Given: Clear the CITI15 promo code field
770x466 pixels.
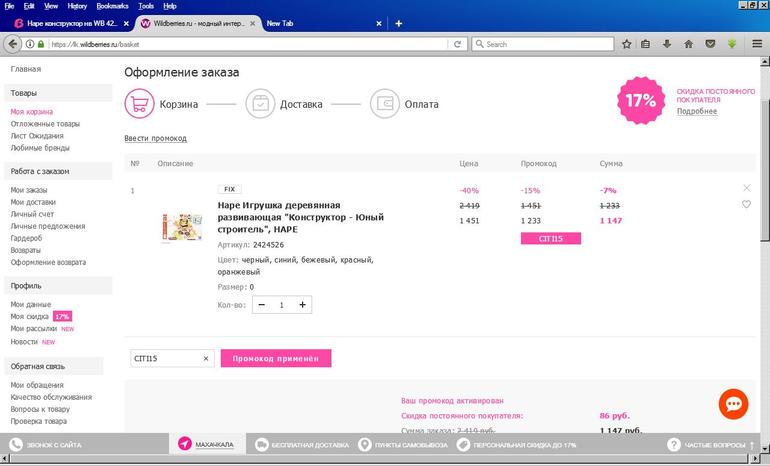Looking at the screenshot, I should point(207,358).
